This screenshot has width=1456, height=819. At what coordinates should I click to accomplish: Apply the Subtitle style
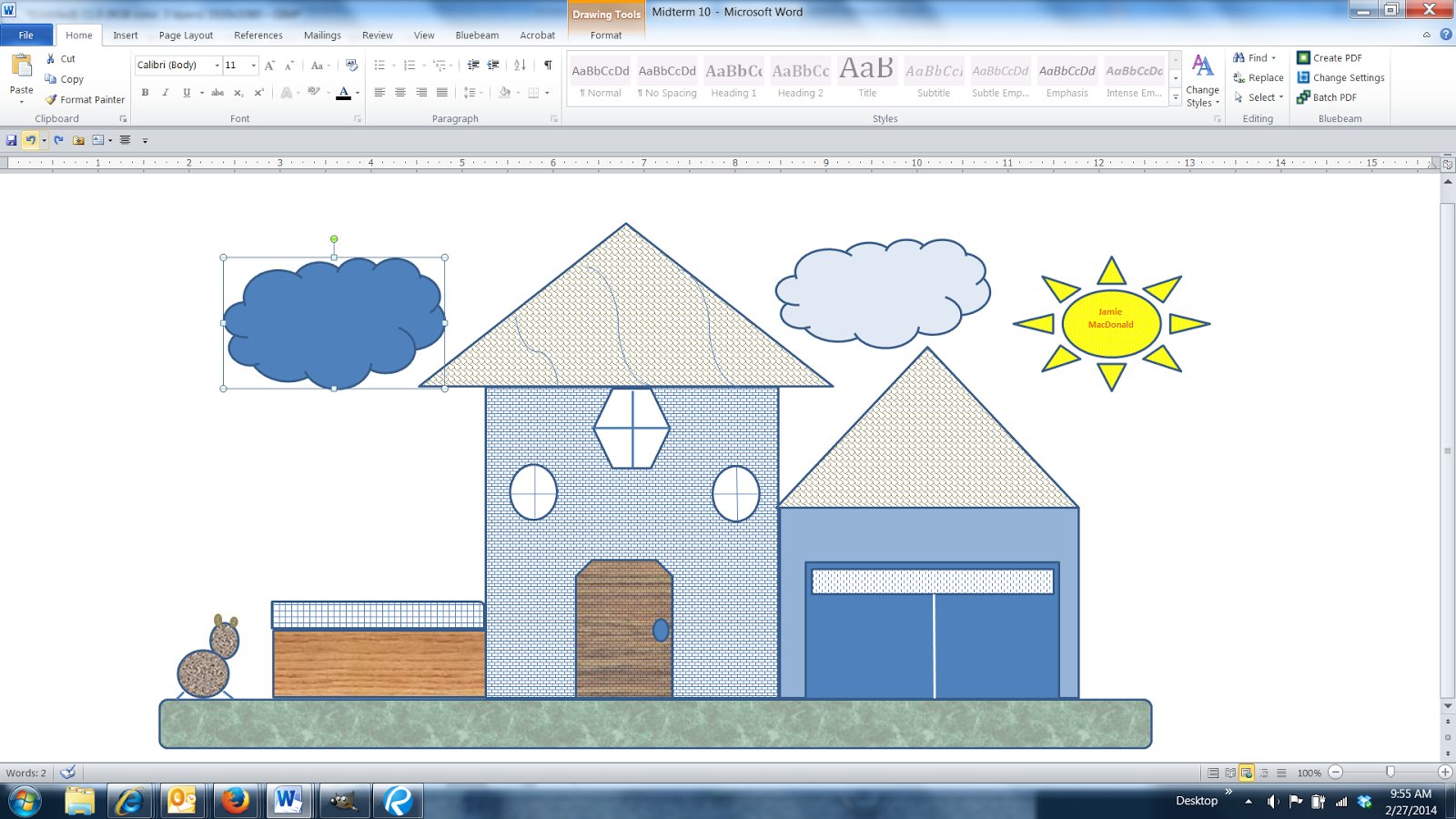934,79
